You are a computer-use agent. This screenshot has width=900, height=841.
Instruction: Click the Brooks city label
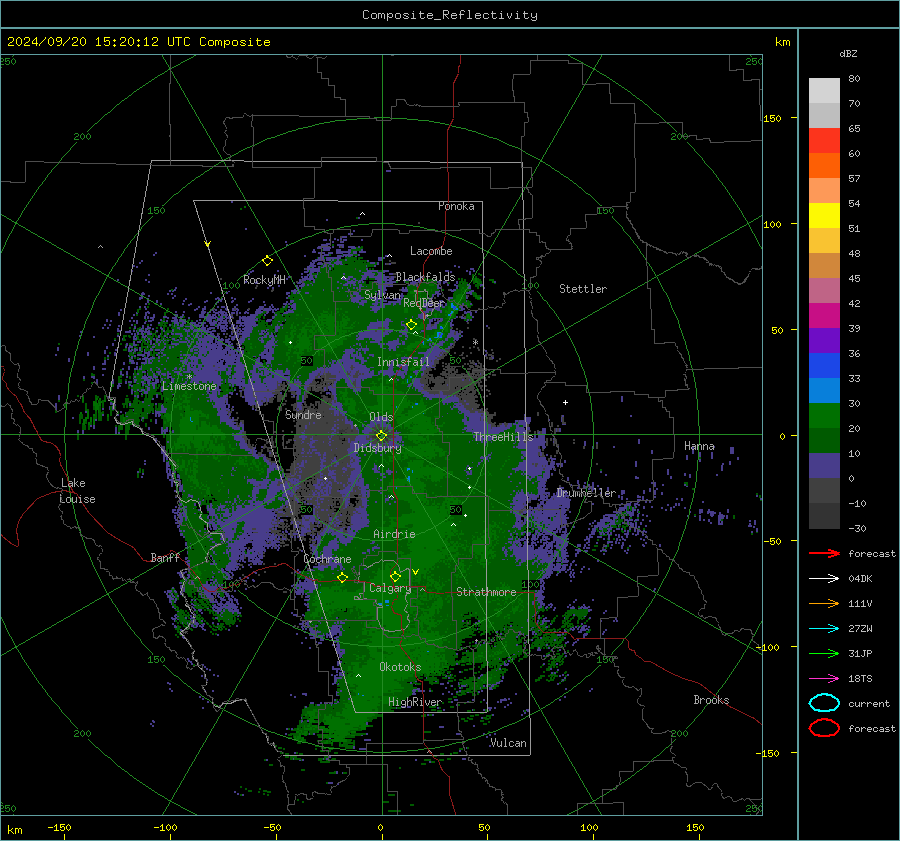(x=711, y=700)
